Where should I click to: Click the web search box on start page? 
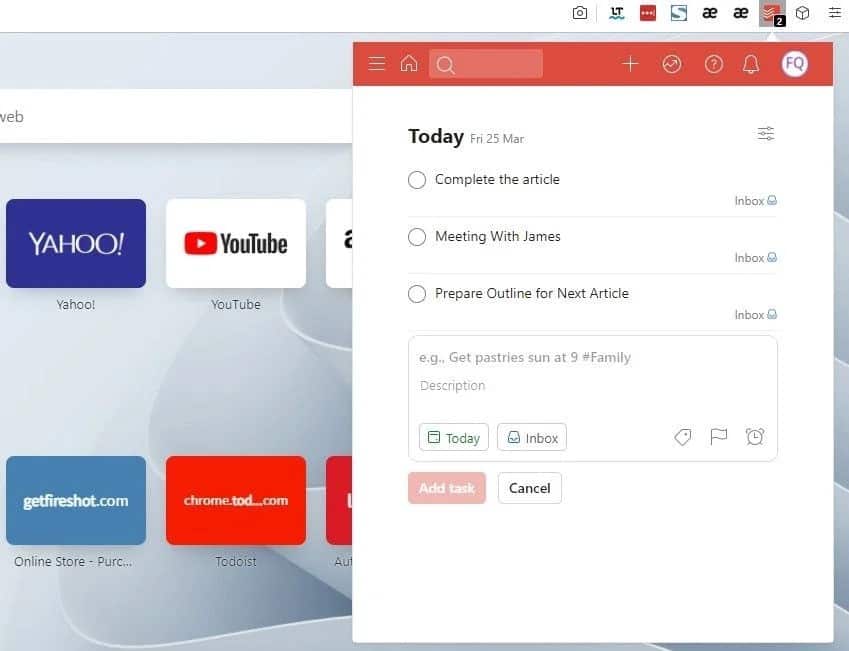pyautogui.click(x=176, y=116)
